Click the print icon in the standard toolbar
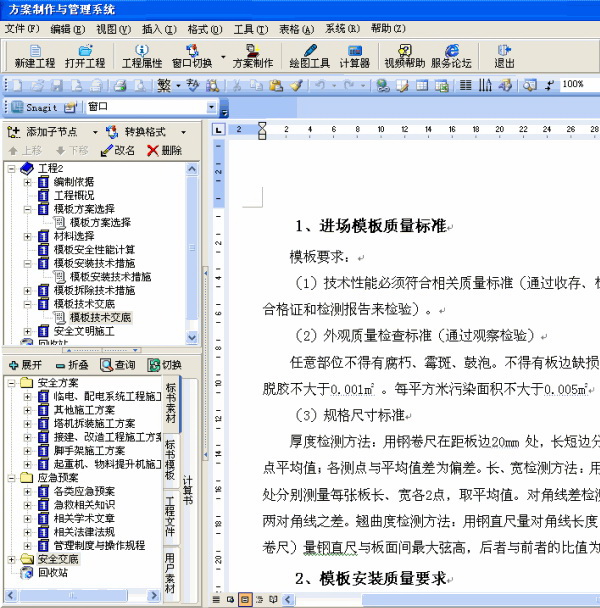Image resolution: width=600 pixels, height=608 pixels. (x=120, y=85)
